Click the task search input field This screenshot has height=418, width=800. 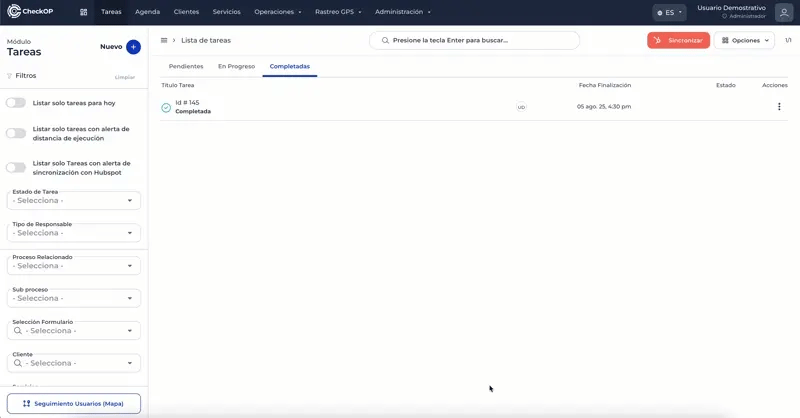(474, 40)
